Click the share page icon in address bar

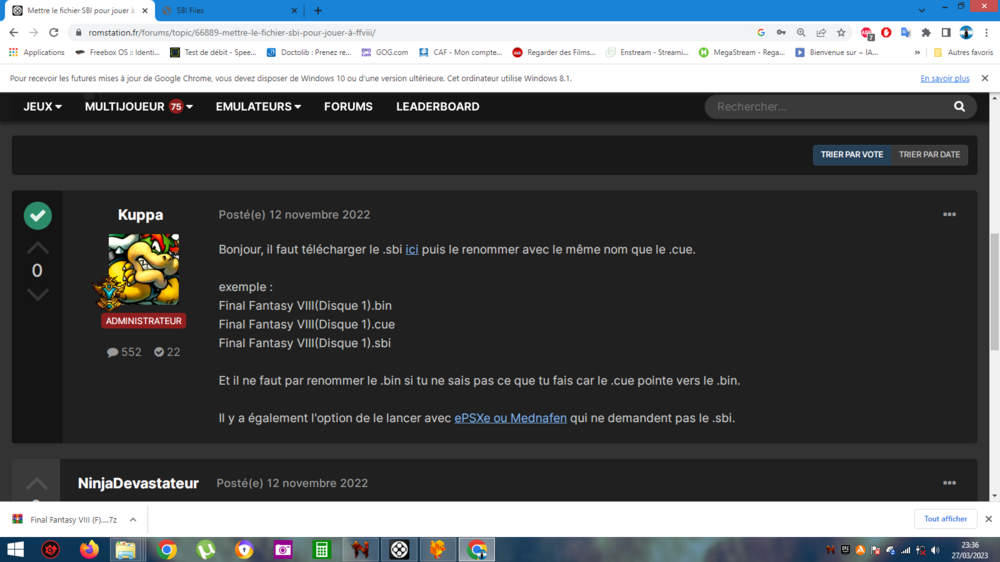pyautogui.click(x=821, y=32)
